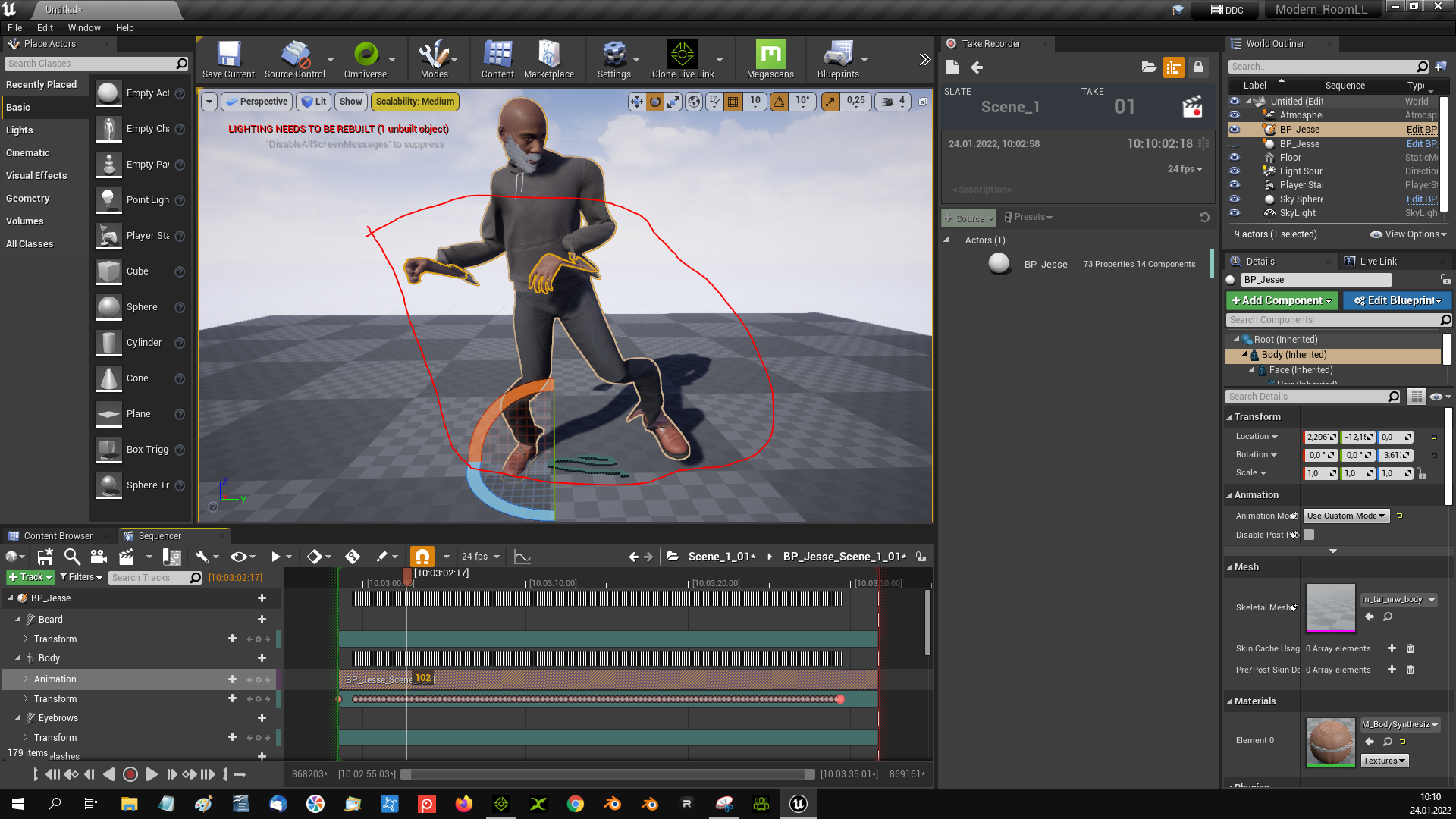The image size is (1456, 819).
Task: Toggle world/local coordinate system icon
Action: (x=694, y=102)
